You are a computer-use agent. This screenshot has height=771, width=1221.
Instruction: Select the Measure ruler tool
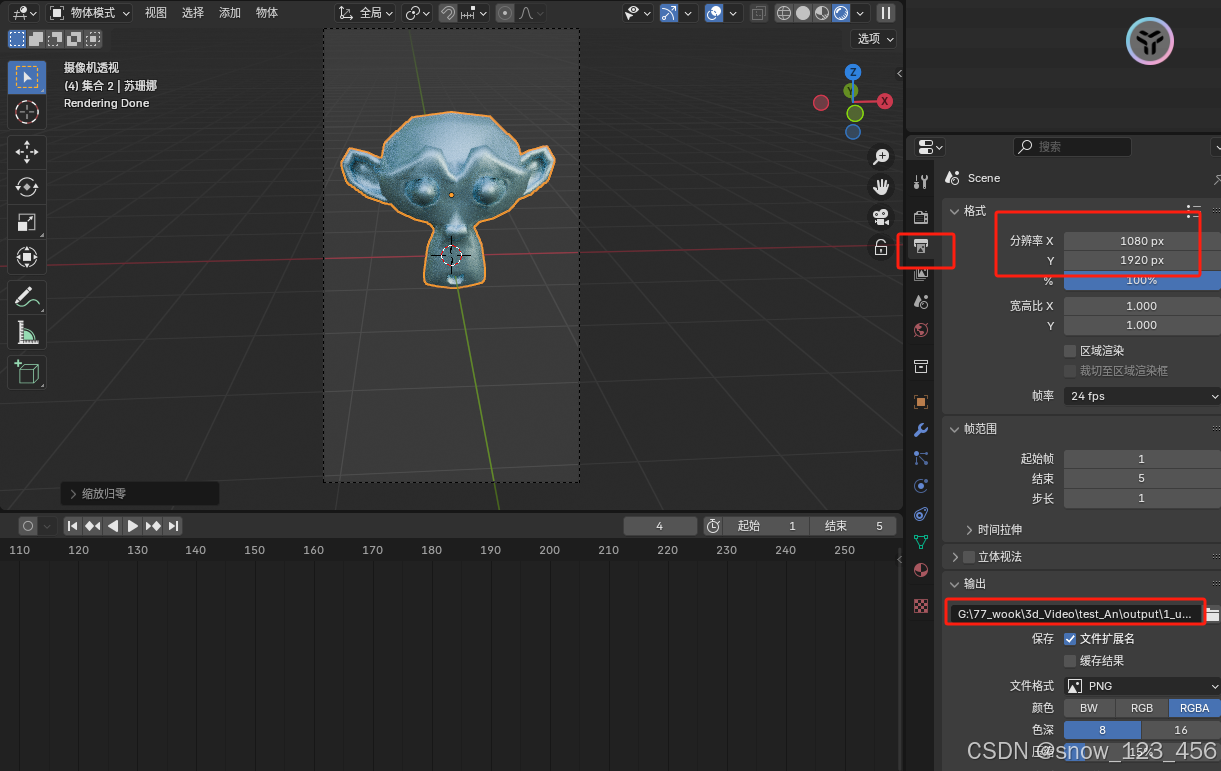point(27,332)
